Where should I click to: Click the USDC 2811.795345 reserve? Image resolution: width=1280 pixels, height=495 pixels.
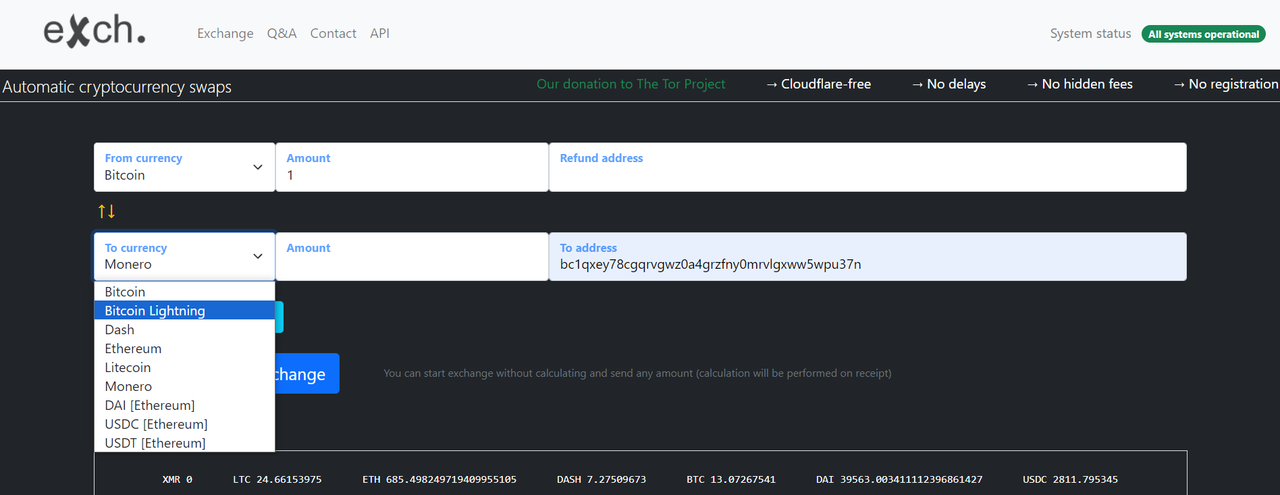1070,480
